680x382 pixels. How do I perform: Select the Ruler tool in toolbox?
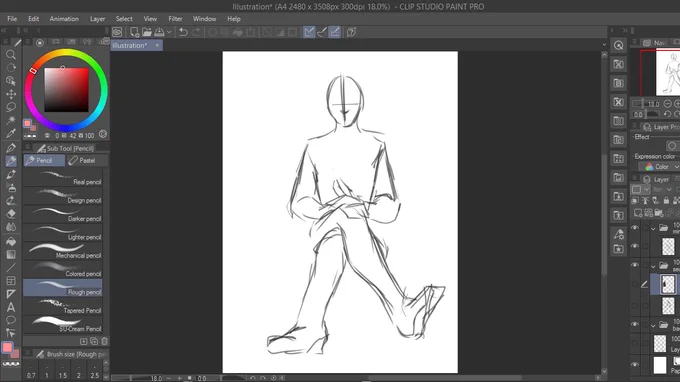click(11, 294)
